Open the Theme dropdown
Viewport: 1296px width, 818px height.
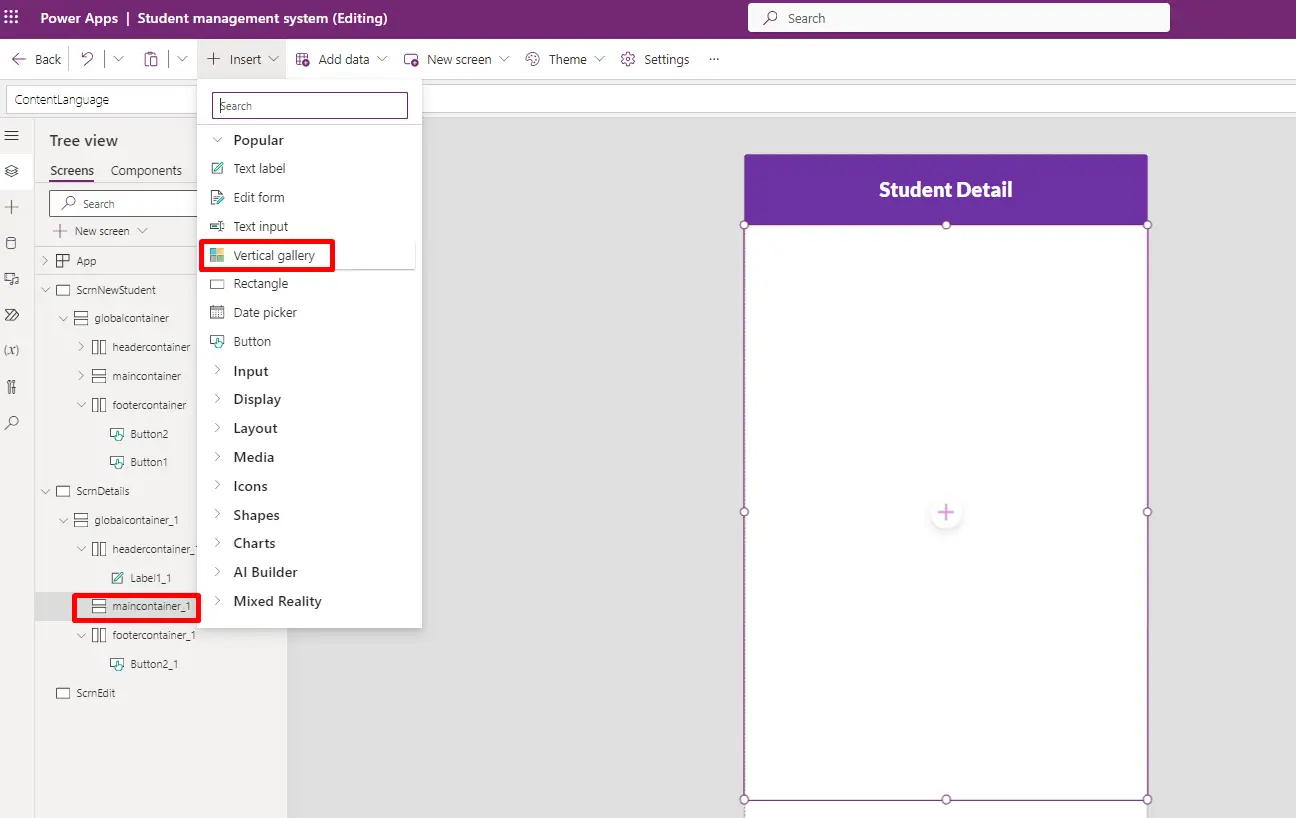pyautogui.click(x=565, y=59)
